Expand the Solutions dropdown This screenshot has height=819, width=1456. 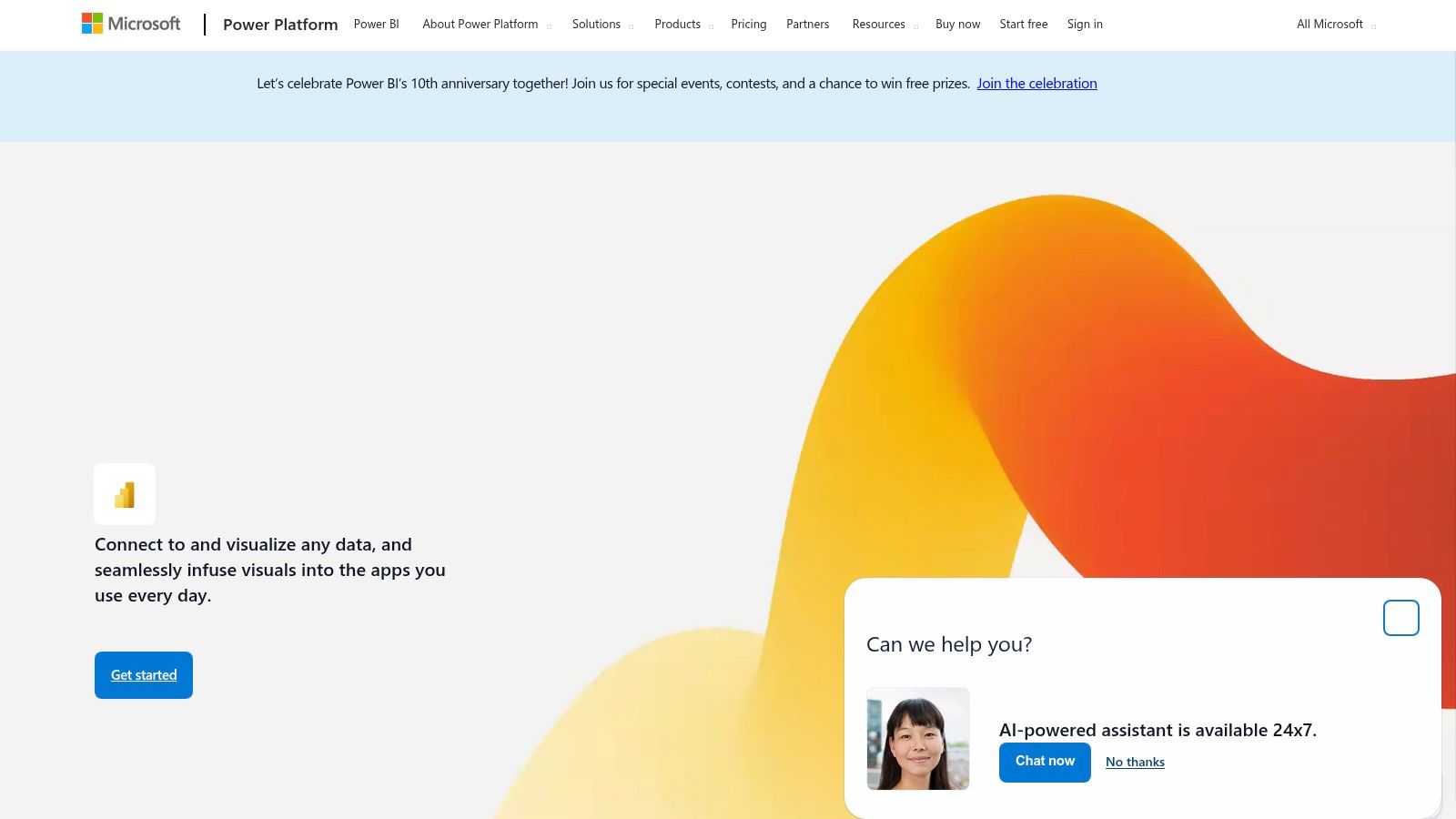[x=602, y=25]
